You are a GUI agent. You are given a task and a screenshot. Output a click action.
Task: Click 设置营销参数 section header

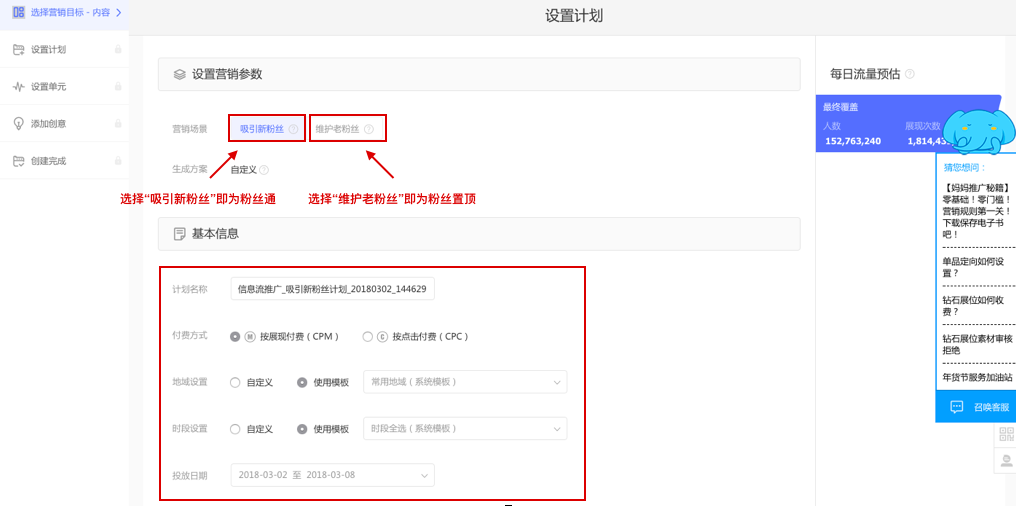(479, 75)
